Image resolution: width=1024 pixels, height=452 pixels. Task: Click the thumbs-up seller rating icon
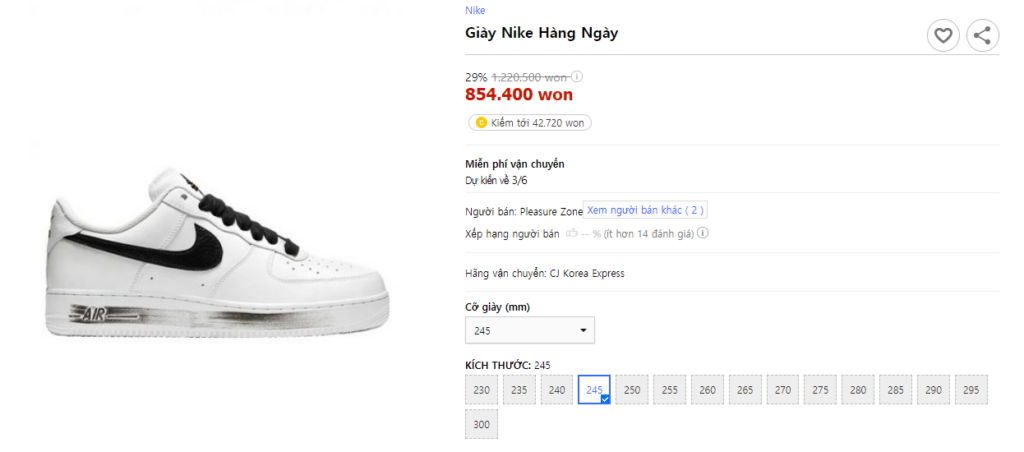[572, 233]
